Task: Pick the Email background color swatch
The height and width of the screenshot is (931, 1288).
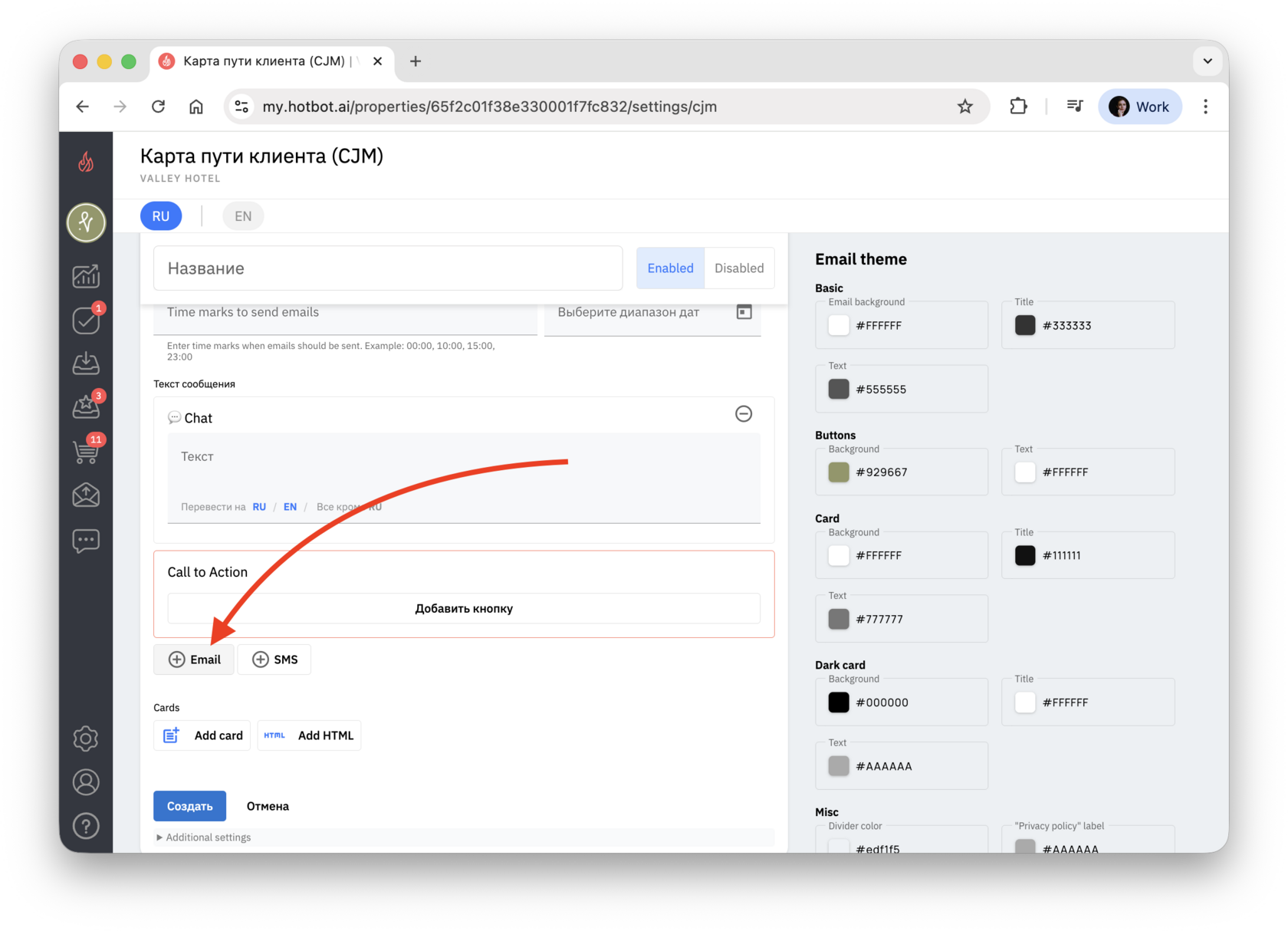Action: point(839,325)
